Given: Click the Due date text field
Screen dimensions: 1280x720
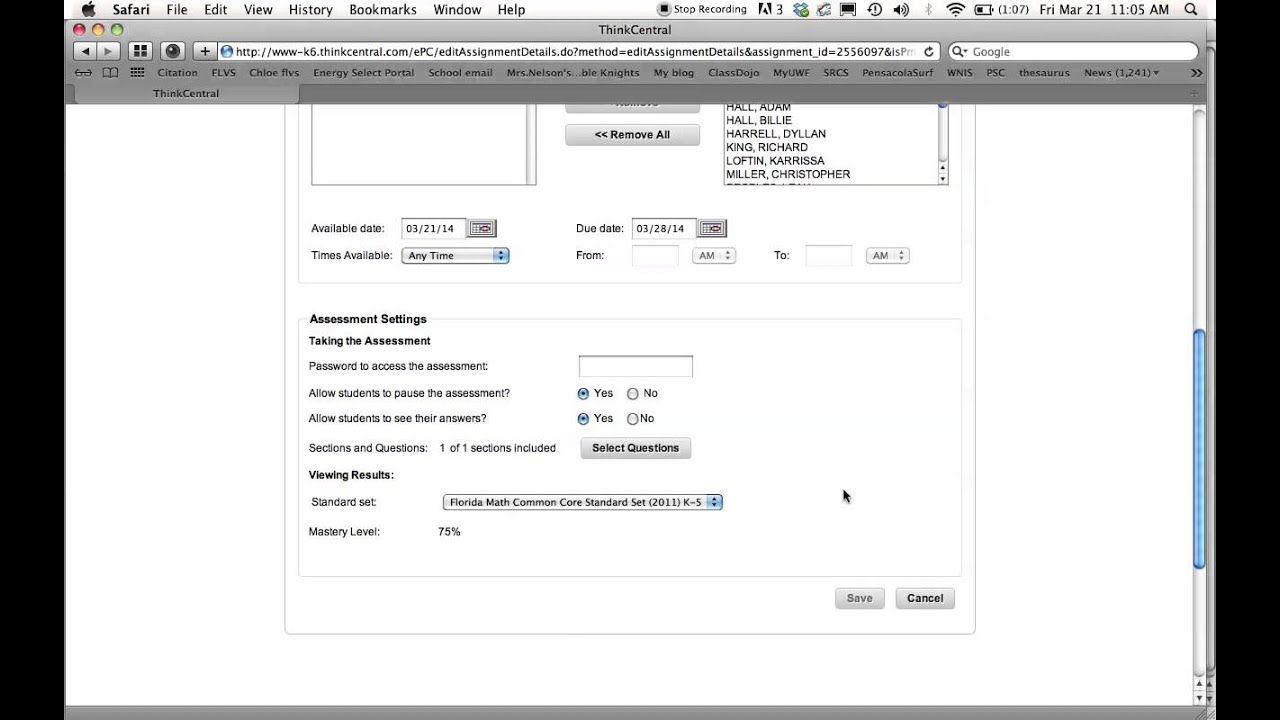Looking at the screenshot, I should pyautogui.click(x=664, y=228).
